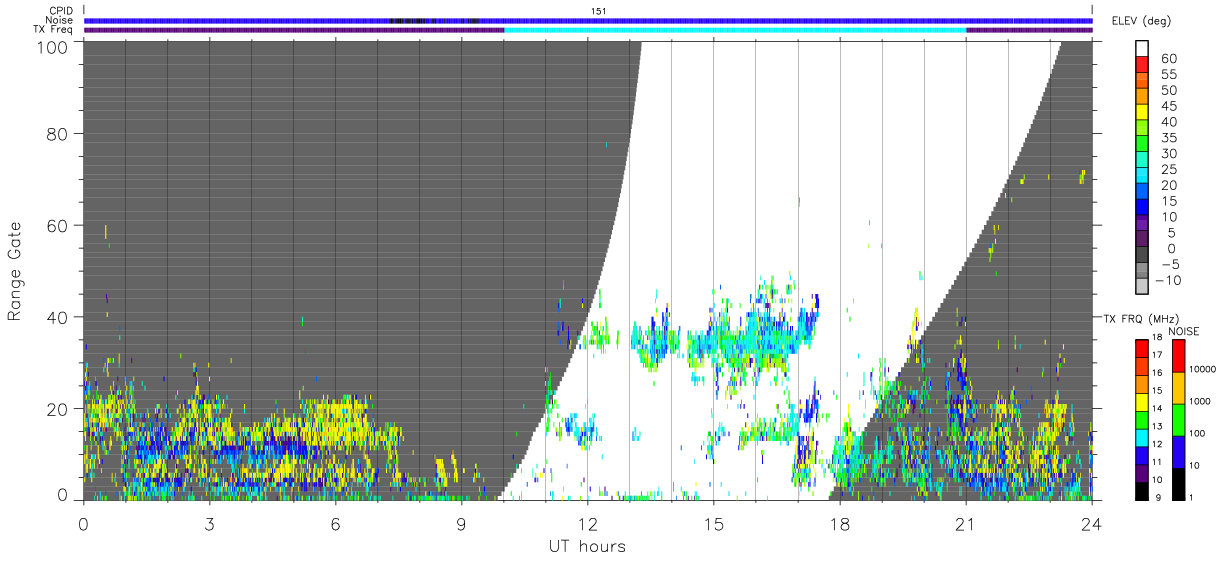Click the purple 10–11 MHz frequency swatch
The image size is (1228, 567).
click(x=1141, y=472)
